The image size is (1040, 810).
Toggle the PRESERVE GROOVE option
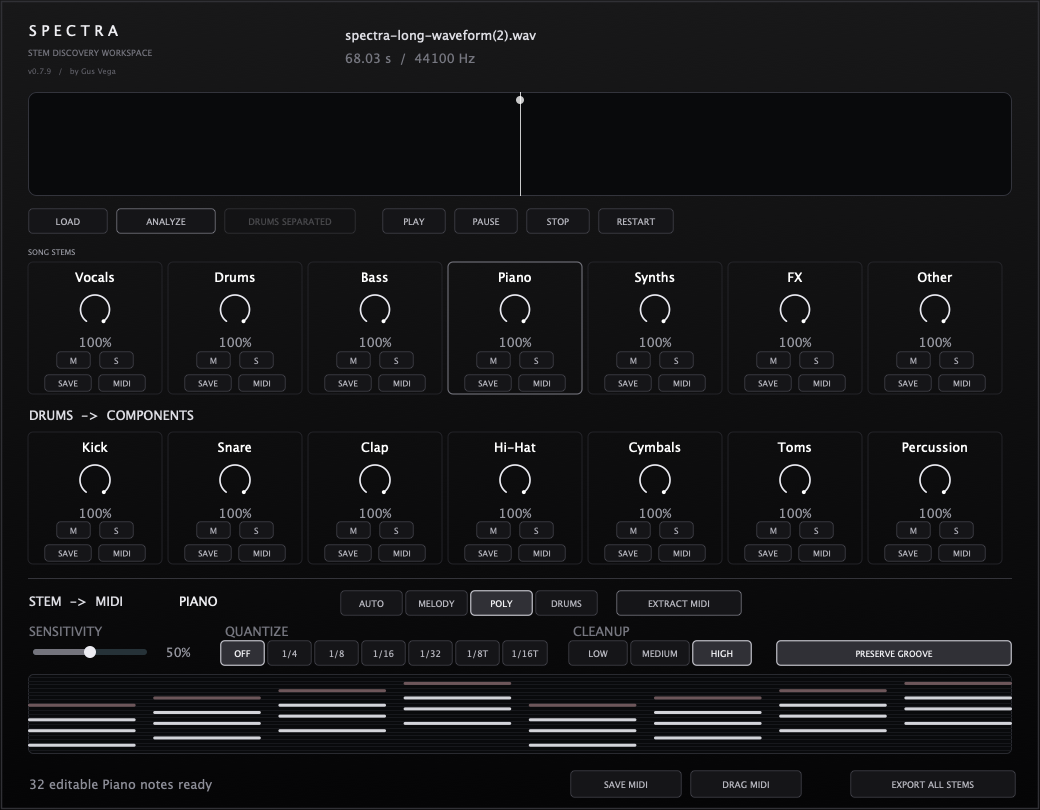[893, 653]
